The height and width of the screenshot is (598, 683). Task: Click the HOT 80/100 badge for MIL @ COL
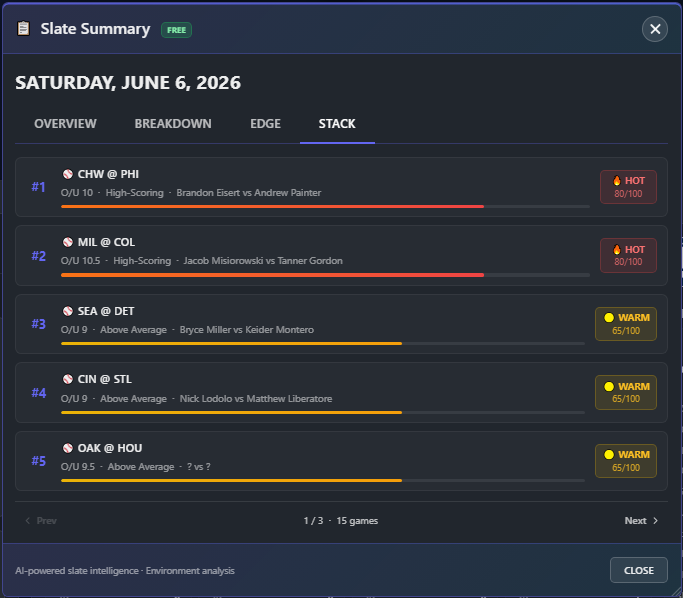click(628, 256)
